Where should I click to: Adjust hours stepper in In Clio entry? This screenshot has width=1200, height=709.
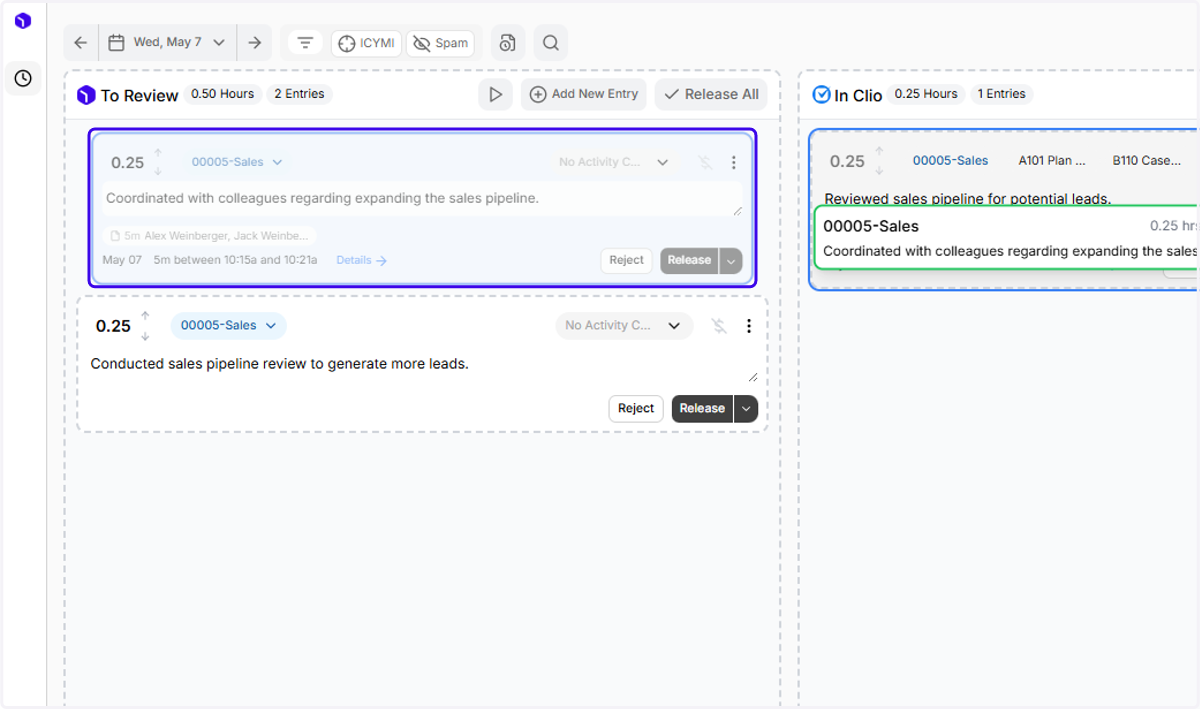[880, 161]
